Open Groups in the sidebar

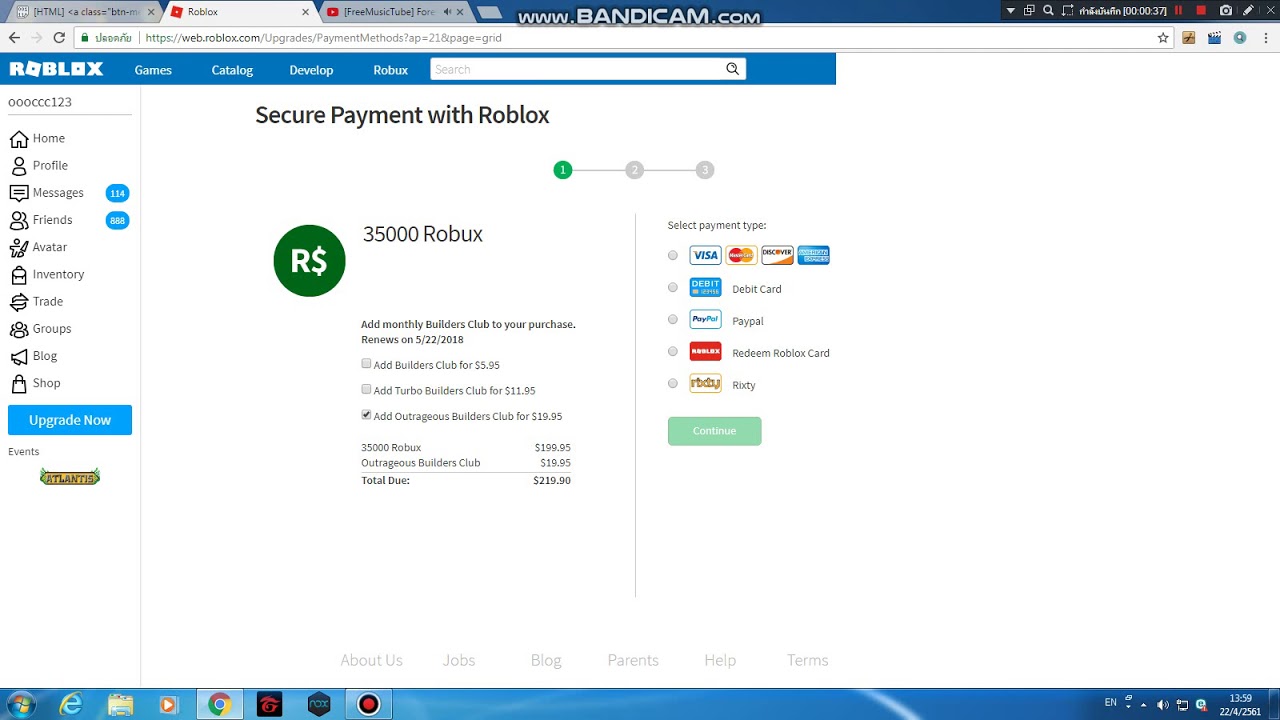tap(52, 328)
